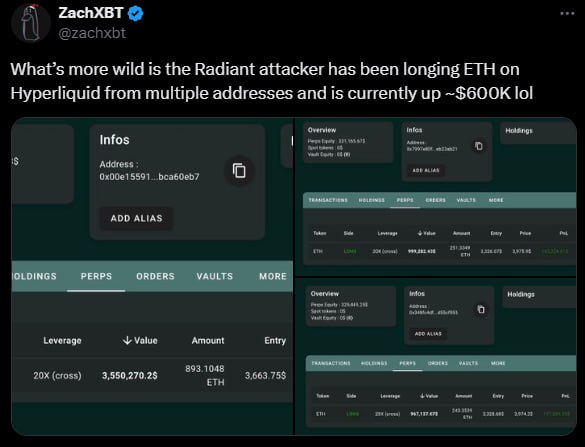
Task: Click copy address icon in bottom-right panel
Action: (481, 309)
